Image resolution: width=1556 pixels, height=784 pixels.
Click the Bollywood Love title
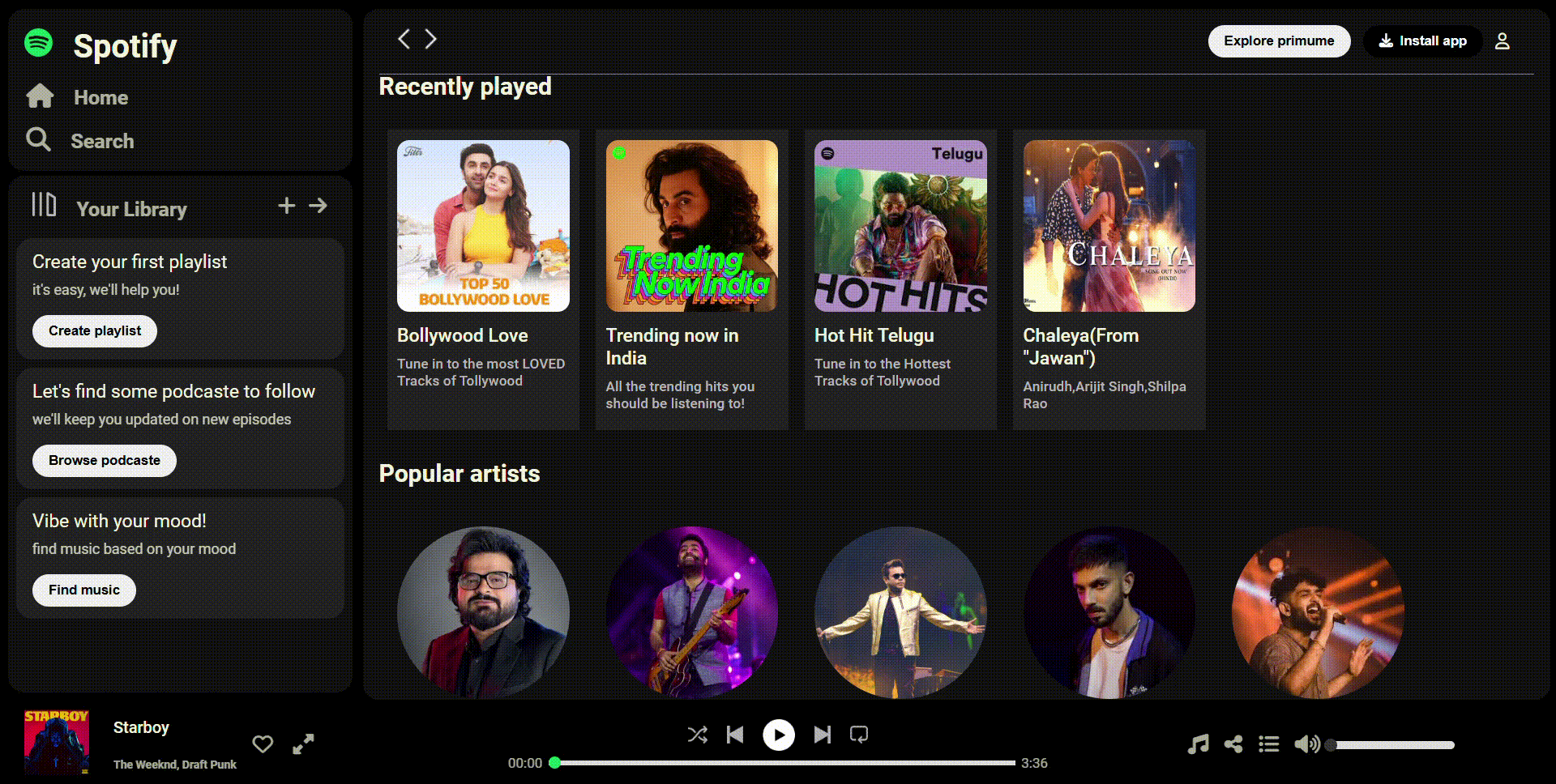click(x=462, y=335)
